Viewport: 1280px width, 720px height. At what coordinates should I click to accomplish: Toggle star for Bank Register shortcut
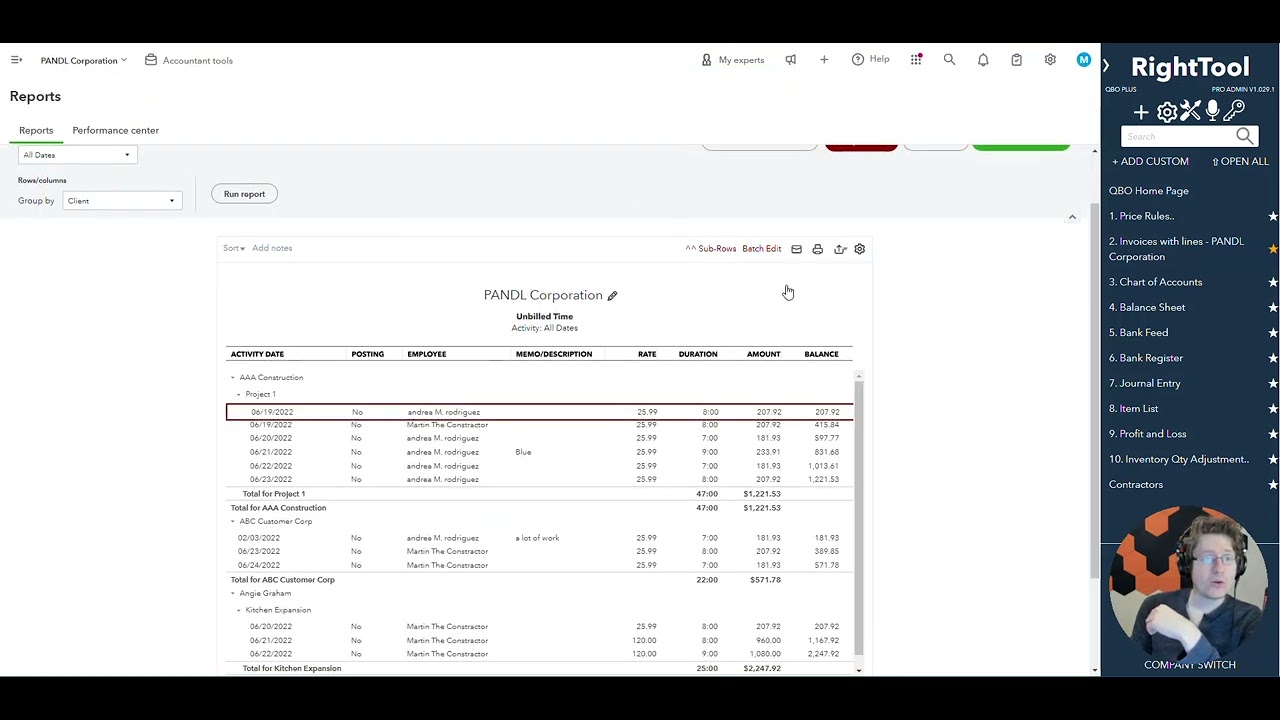click(x=1272, y=358)
